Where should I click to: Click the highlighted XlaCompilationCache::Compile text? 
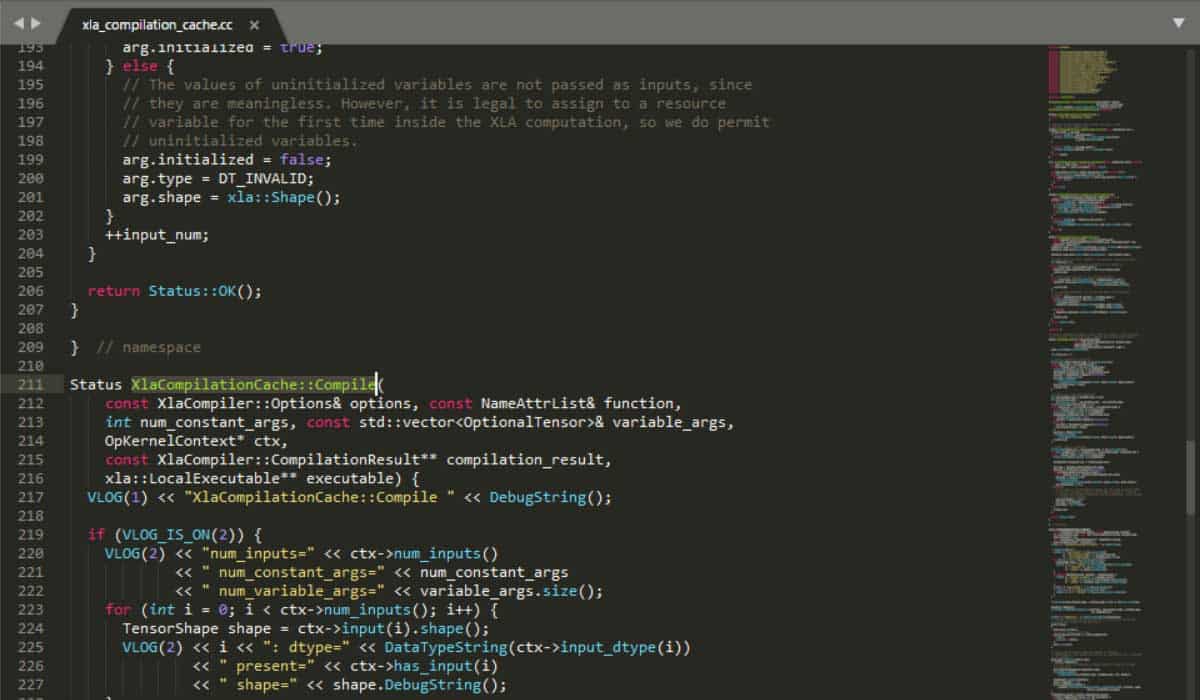(252, 384)
